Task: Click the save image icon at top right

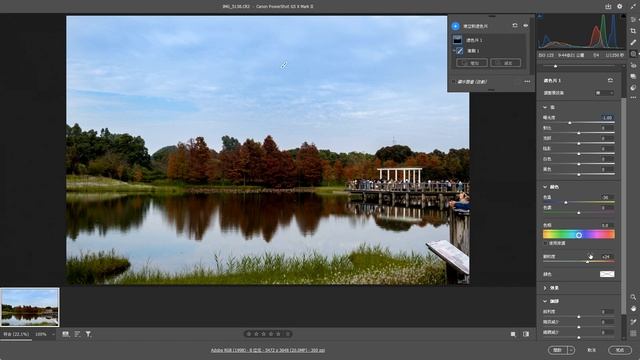Action: point(608,6)
